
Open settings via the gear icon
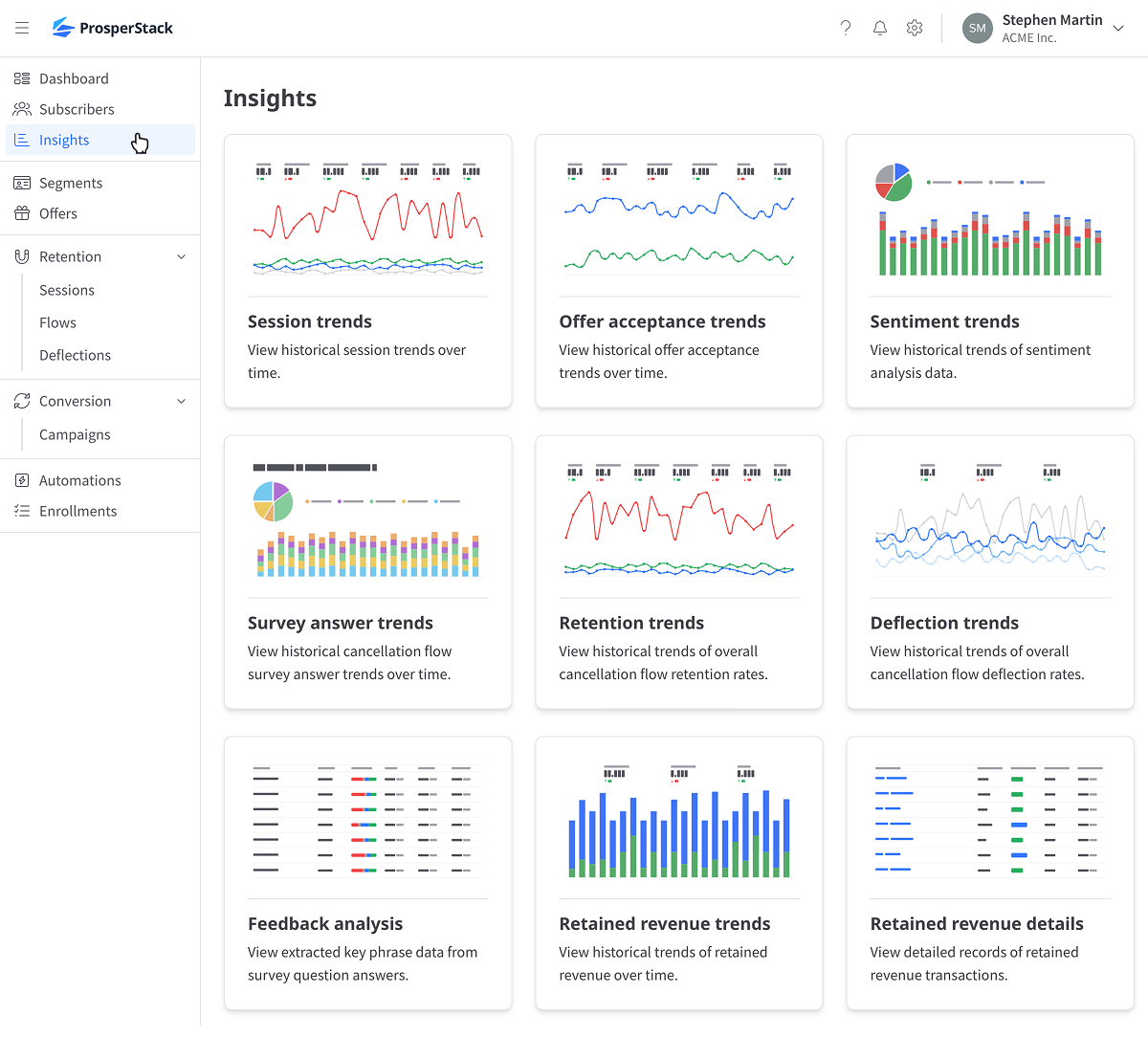pyautogui.click(x=914, y=28)
